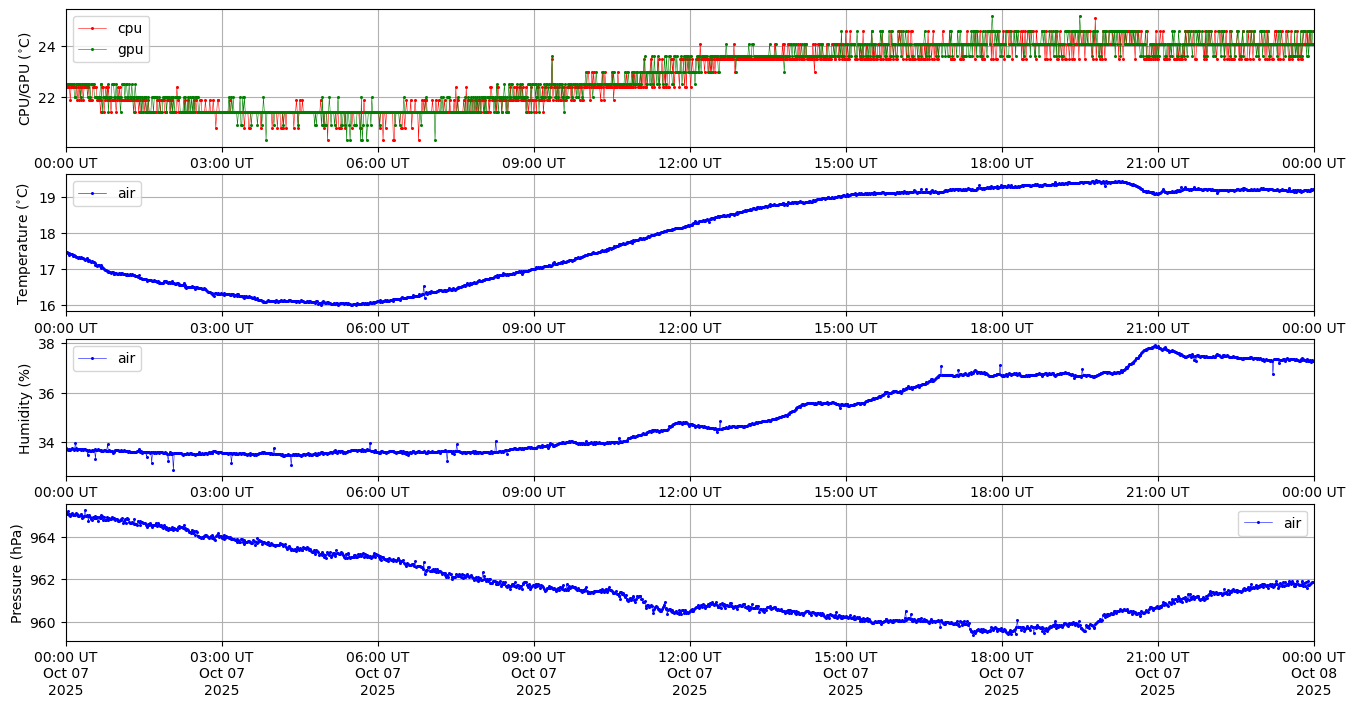Click the 'air' legend in the Humidity plot
The width and height of the screenshot is (1355, 707).
(126, 358)
